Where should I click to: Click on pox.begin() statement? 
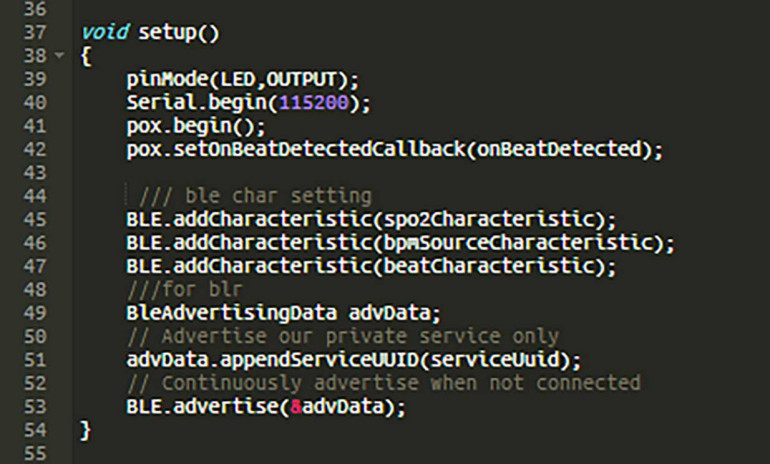[x=195, y=127]
